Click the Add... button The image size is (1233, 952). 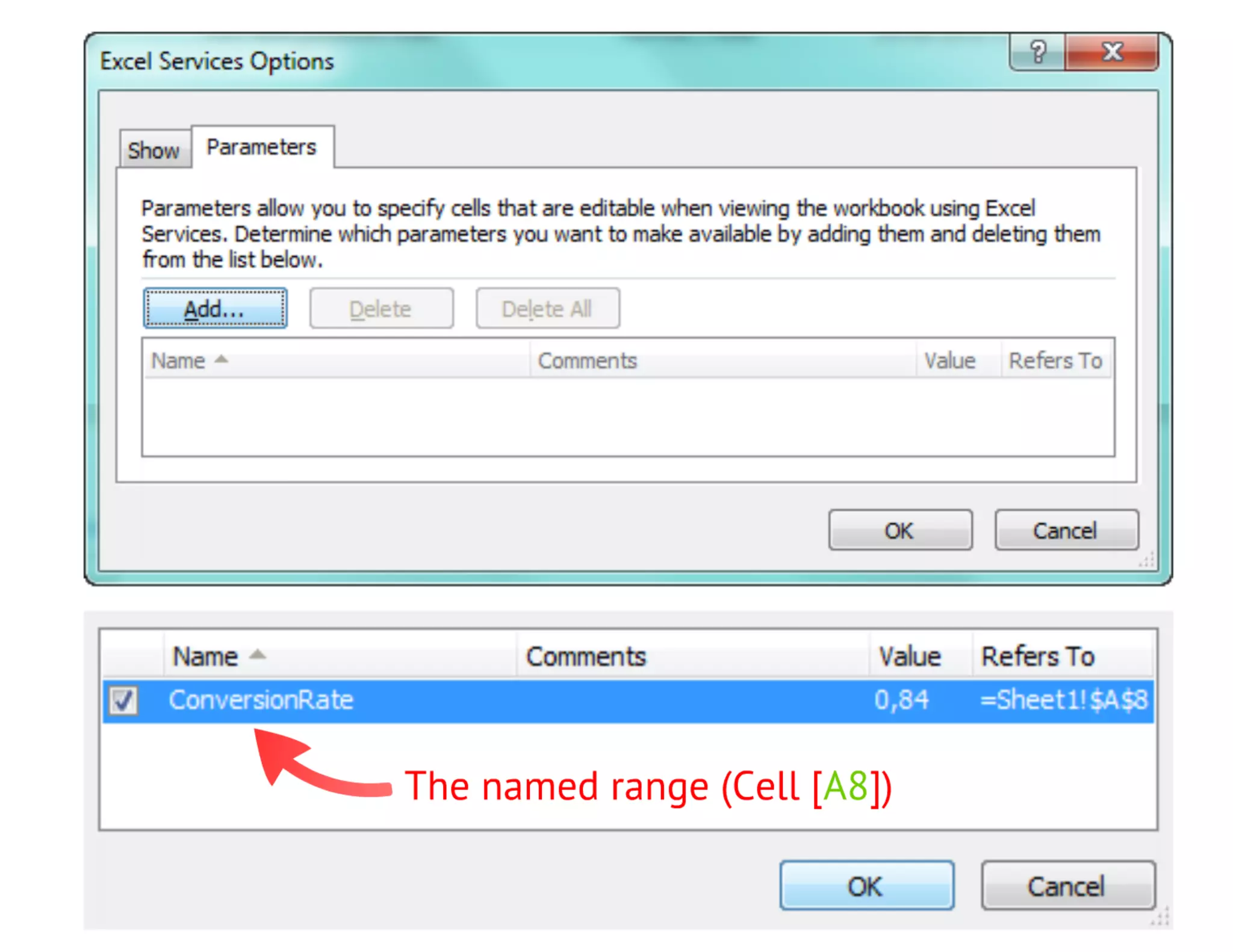pos(215,309)
